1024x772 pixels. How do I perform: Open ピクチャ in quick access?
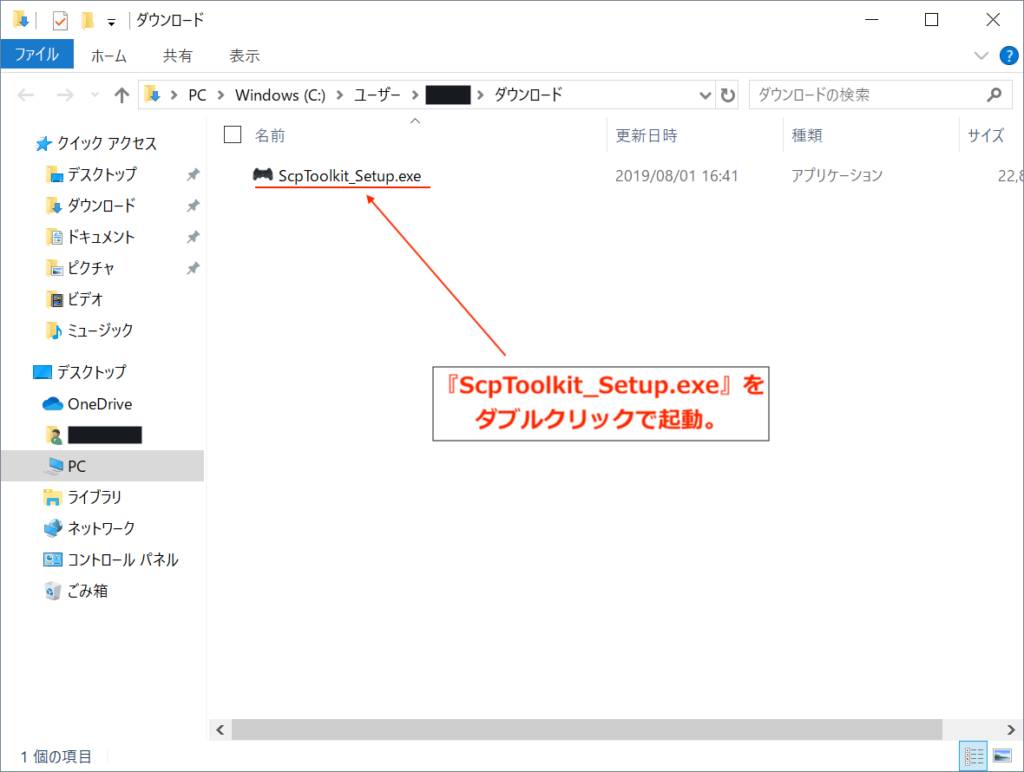tap(91, 268)
